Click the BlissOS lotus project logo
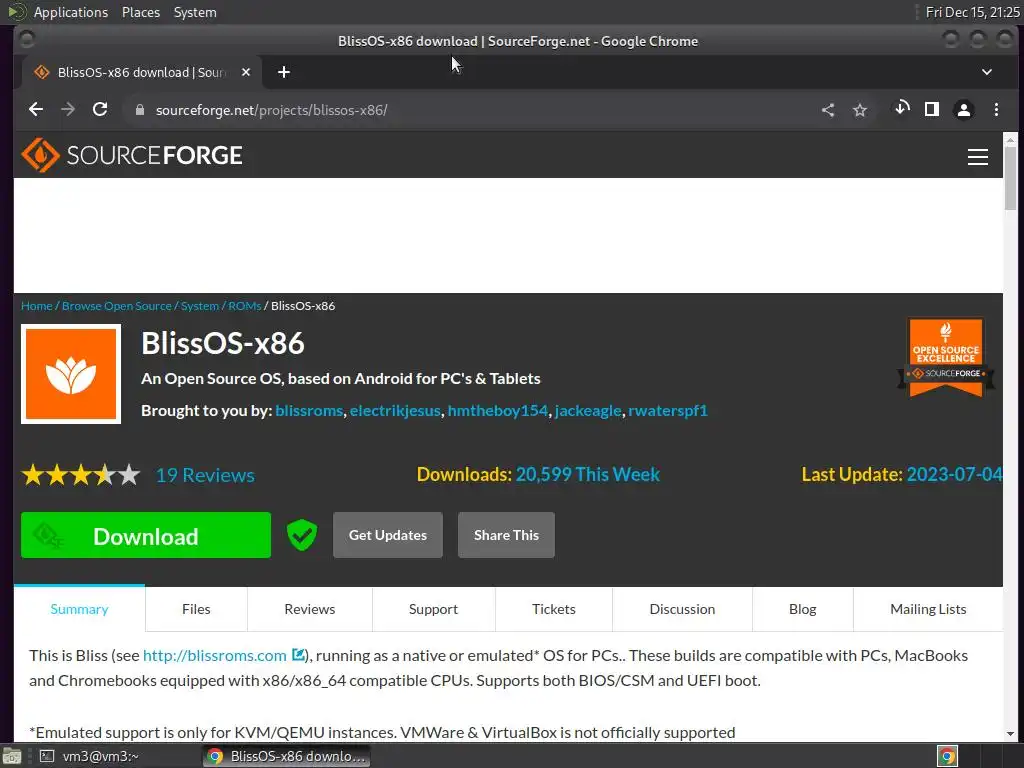Image resolution: width=1024 pixels, height=768 pixels. (71, 374)
